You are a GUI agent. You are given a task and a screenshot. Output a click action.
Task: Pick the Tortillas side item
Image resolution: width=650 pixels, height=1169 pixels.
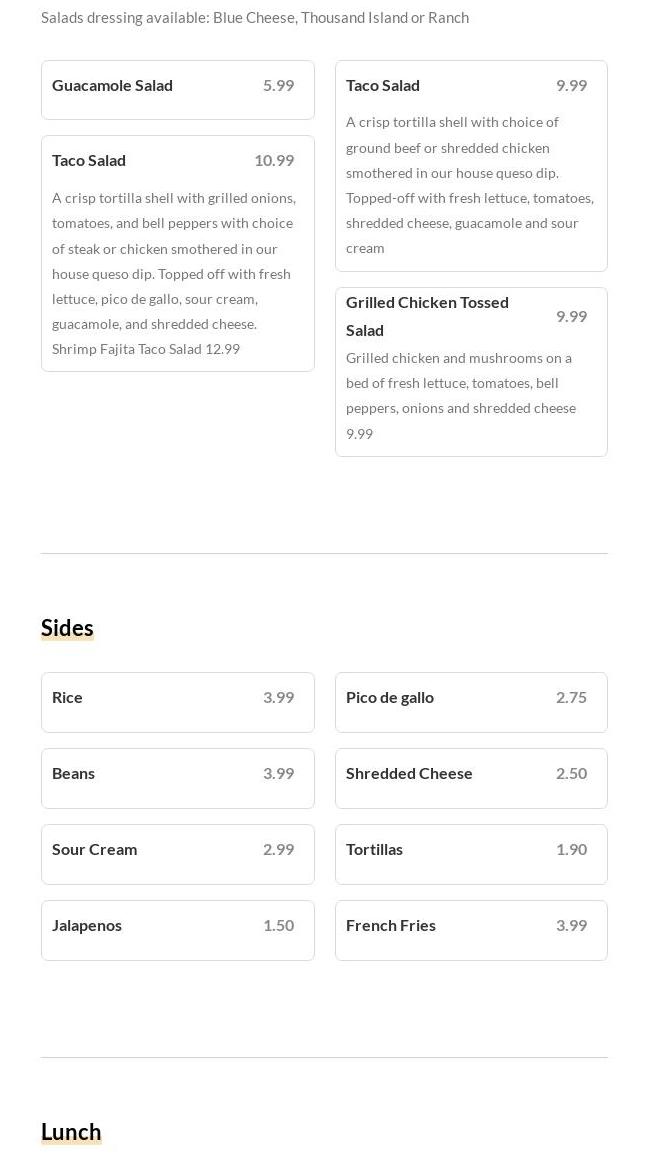coord(375,850)
